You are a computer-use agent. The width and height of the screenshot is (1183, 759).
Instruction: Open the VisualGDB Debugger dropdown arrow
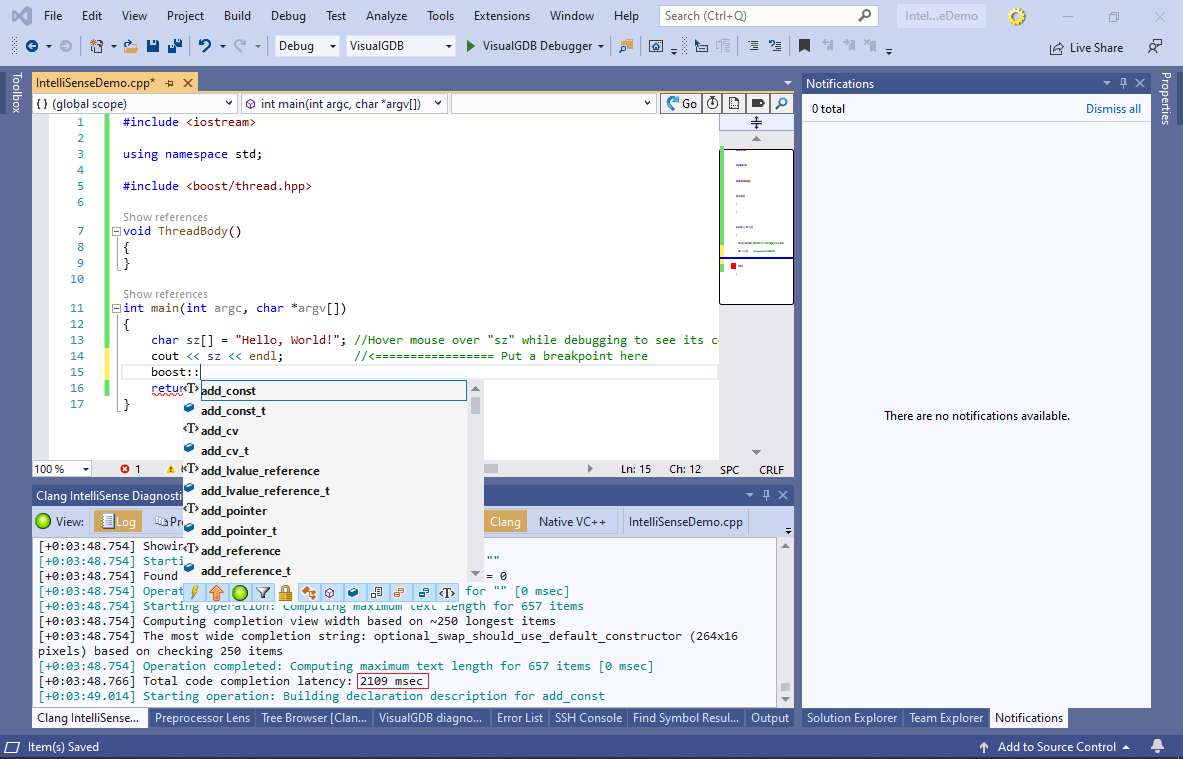tap(601, 46)
